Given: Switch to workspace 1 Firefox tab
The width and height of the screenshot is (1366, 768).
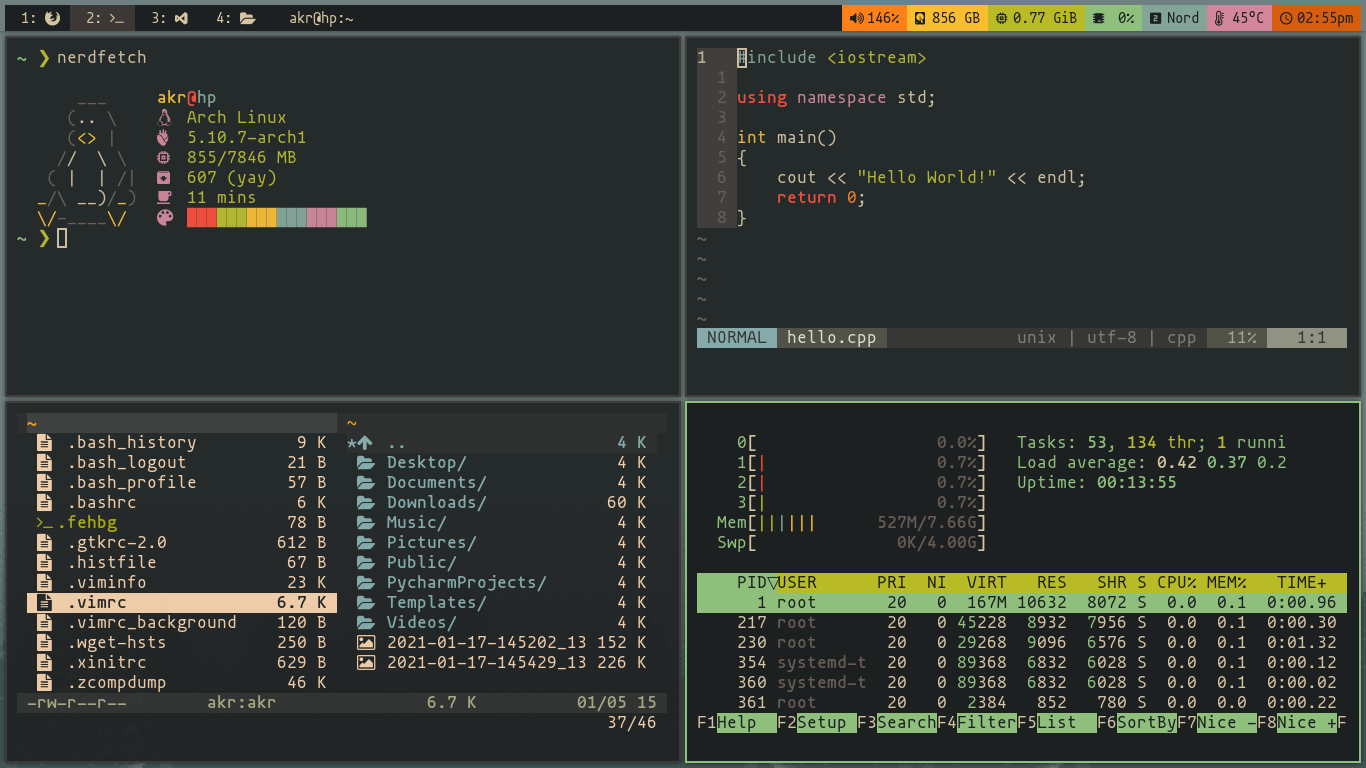Looking at the screenshot, I should [x=39, y=18].
